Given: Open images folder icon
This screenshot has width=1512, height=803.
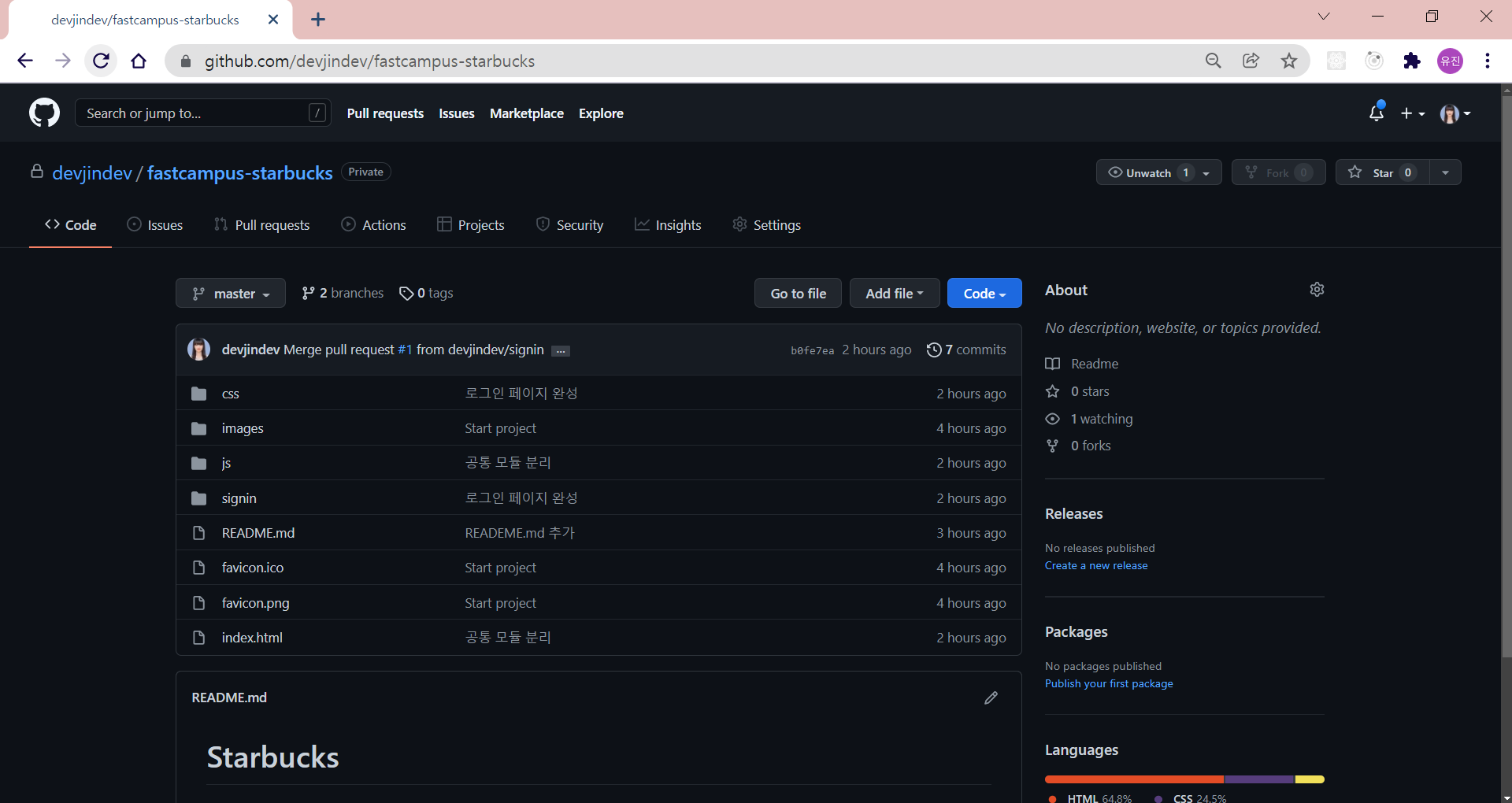Looking at the screenshot, I should coord(198,428).
